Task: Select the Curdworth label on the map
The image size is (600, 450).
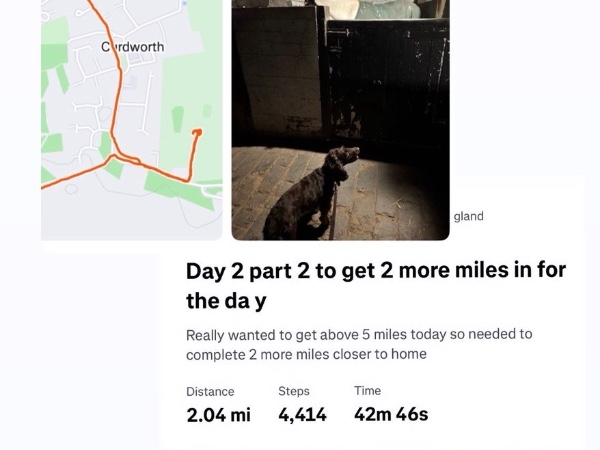Action: pyautogui.click(x=133, y=47)
